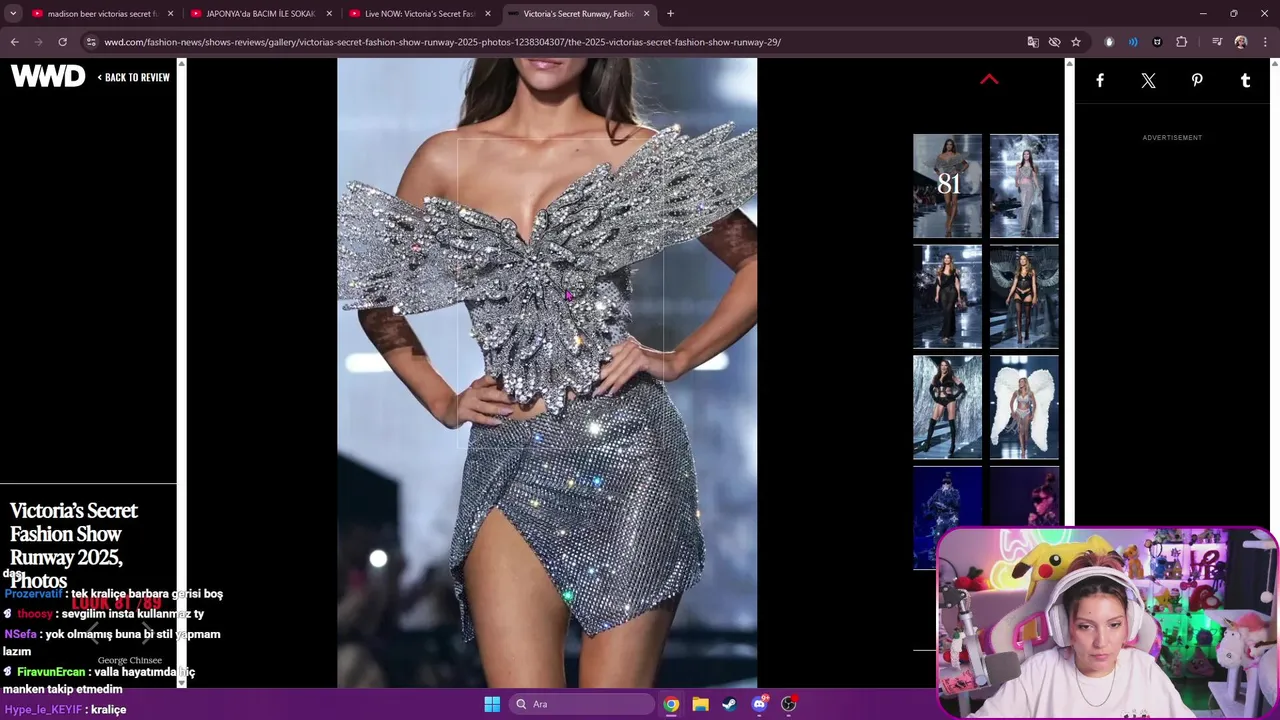Image resolution: width=1280 pixels, height=720 pixels.
Task: Pin the photo on Pinterest
Action: coord(1197,81)
